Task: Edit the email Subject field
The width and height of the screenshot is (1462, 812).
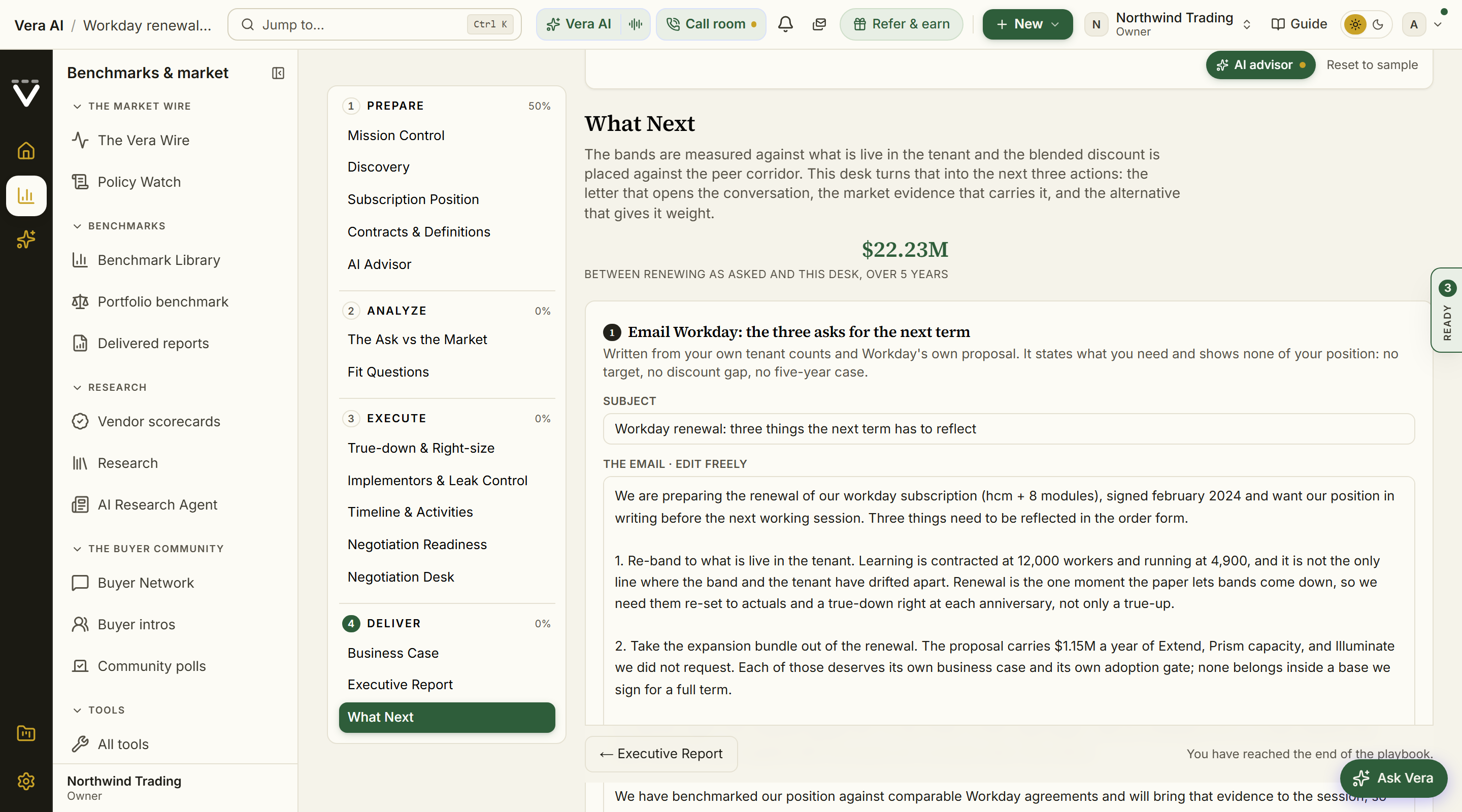Action: 1009,428
